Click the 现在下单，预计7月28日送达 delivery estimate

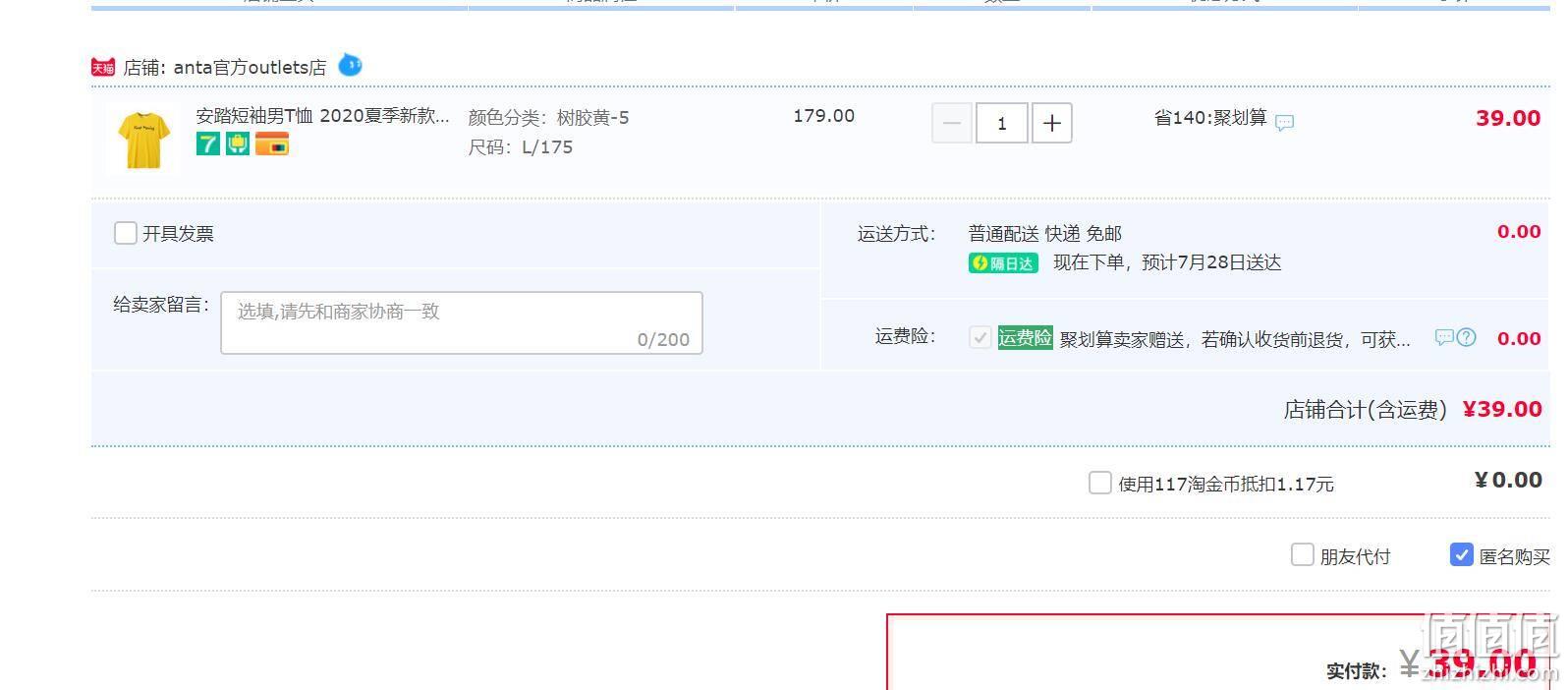click(1167, 262)
